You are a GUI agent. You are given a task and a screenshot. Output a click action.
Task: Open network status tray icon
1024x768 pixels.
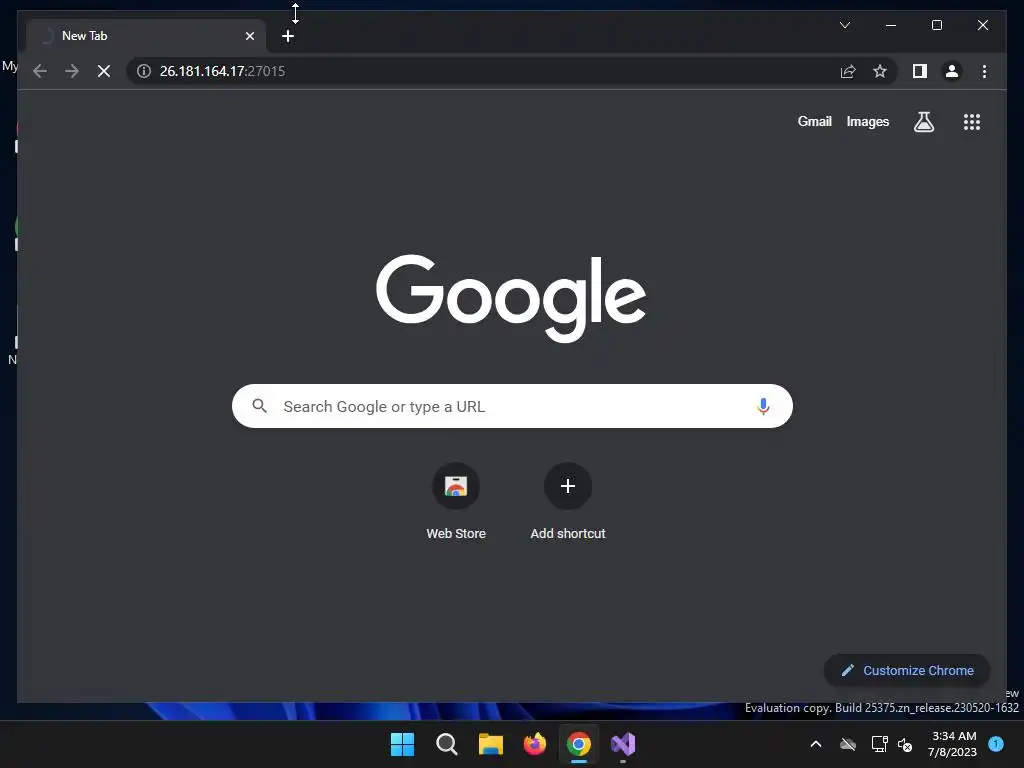pos(879,744)
